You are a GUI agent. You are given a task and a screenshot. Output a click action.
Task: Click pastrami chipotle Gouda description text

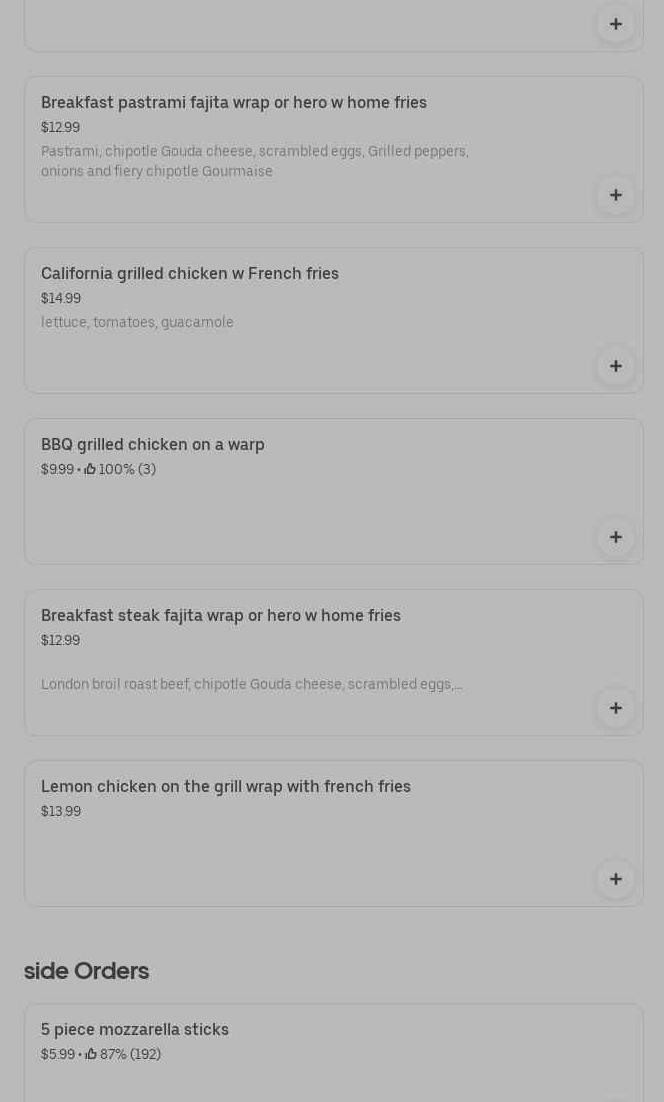coord(254,161)
